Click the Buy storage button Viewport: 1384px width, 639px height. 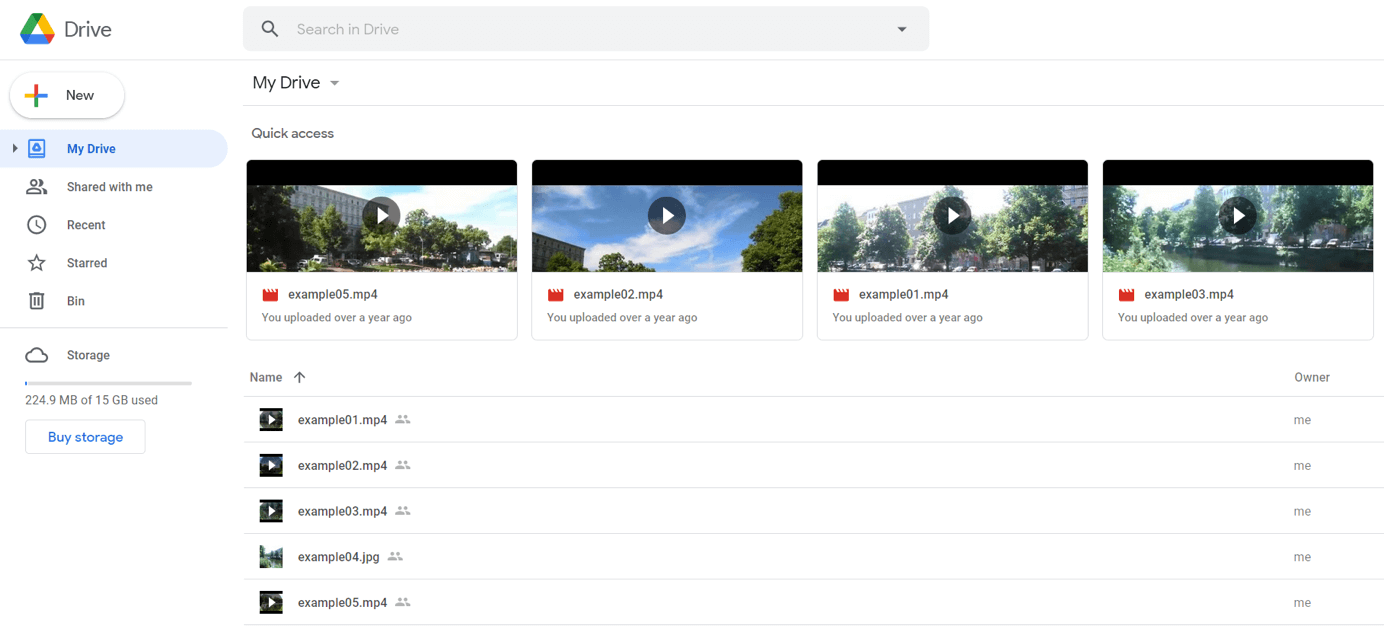(85, 437)
